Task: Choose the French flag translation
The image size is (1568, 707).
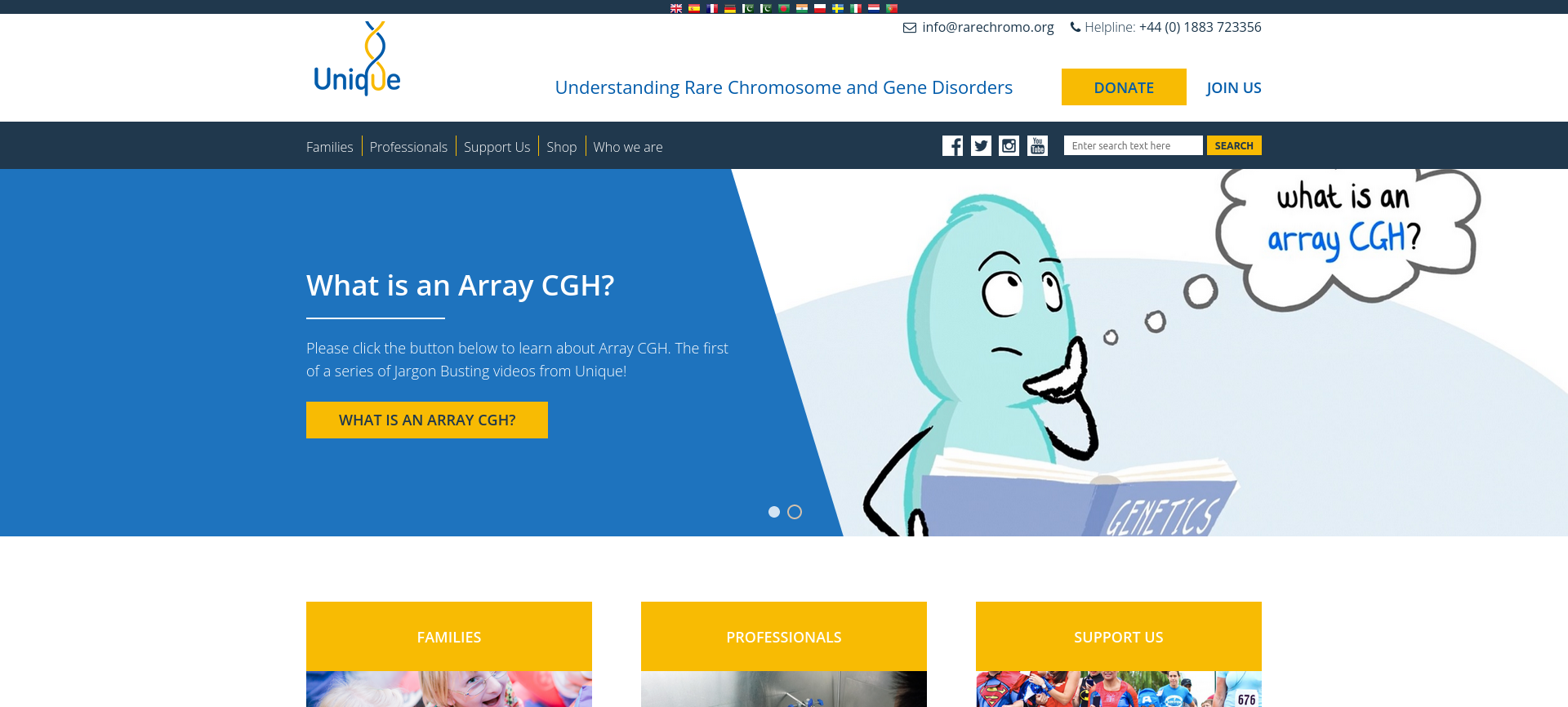Action: 712,8
